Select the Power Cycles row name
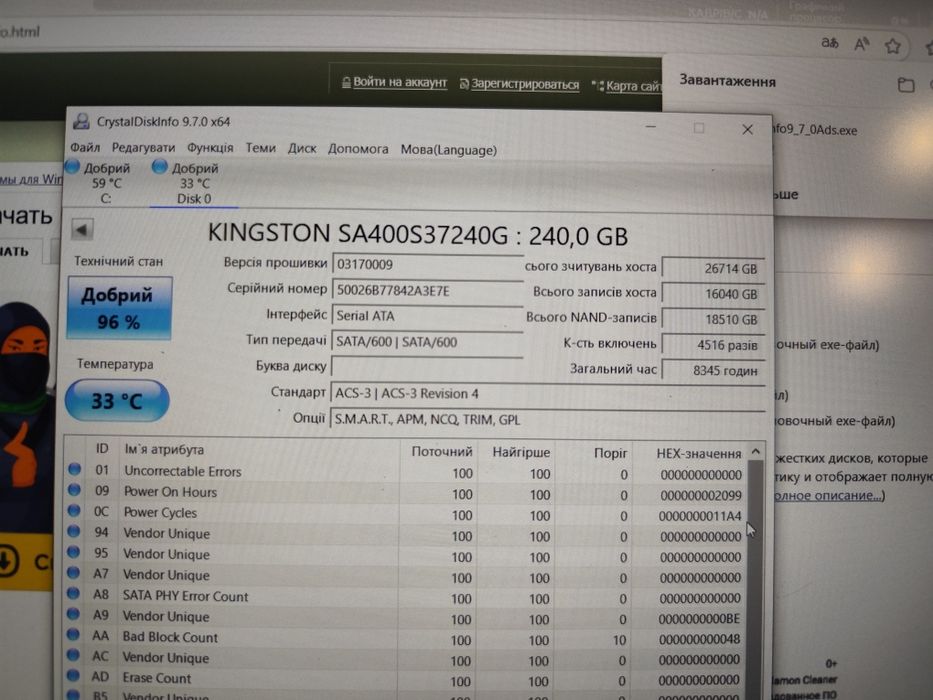Screen dimensions: 933x700 point(160,512)
